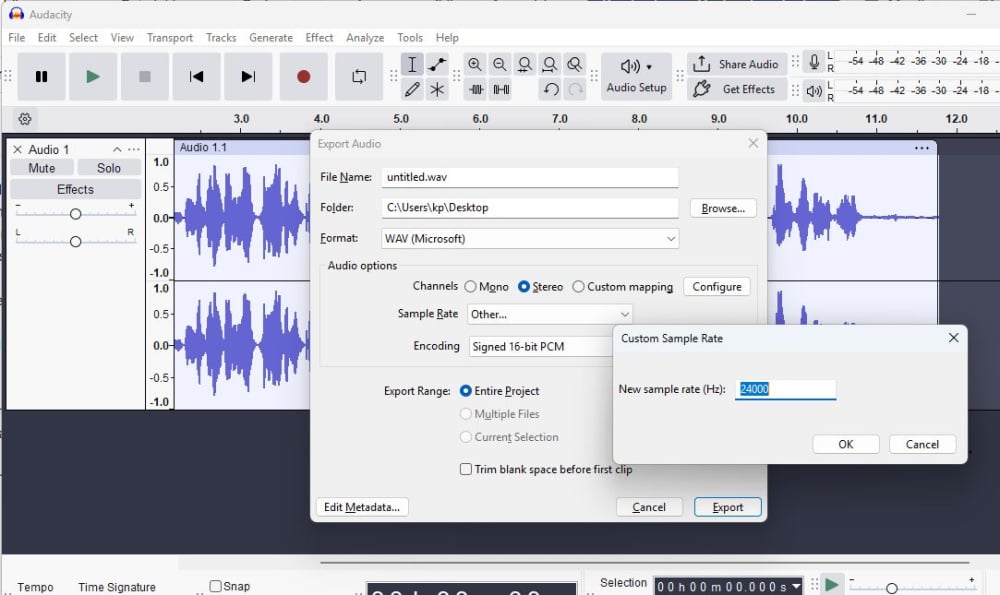Open the Analyze menu

(365, 38)
